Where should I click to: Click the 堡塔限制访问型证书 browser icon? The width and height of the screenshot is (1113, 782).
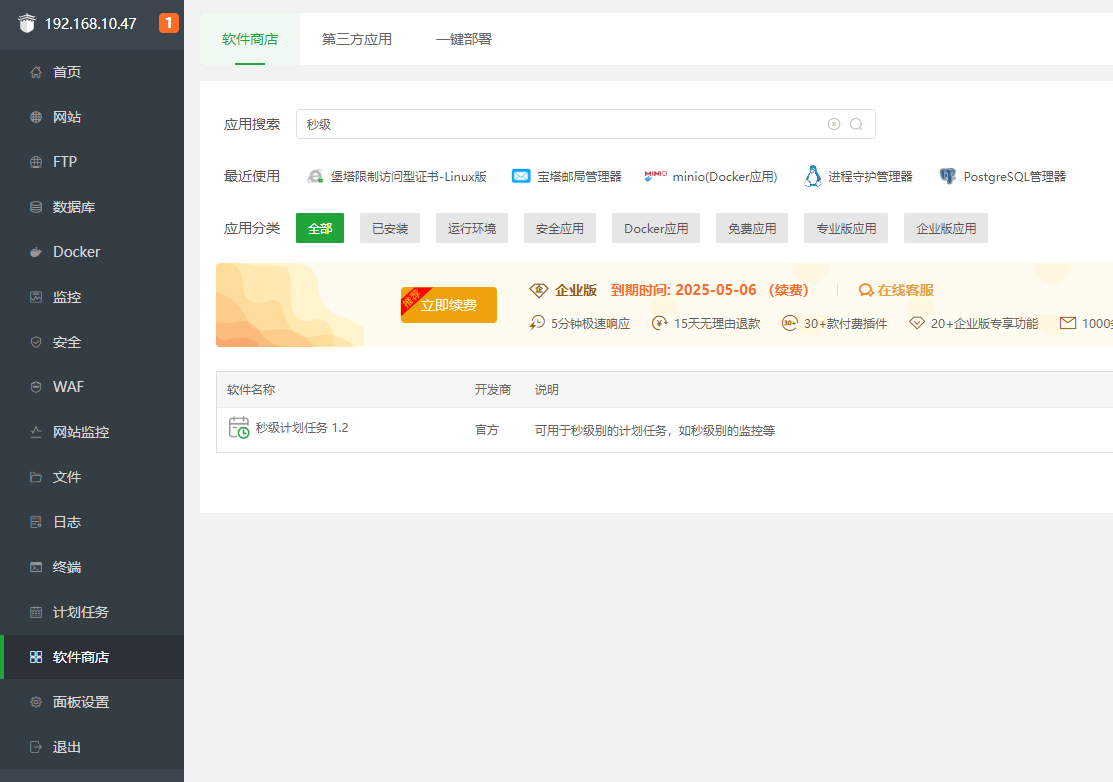point(315,176)
